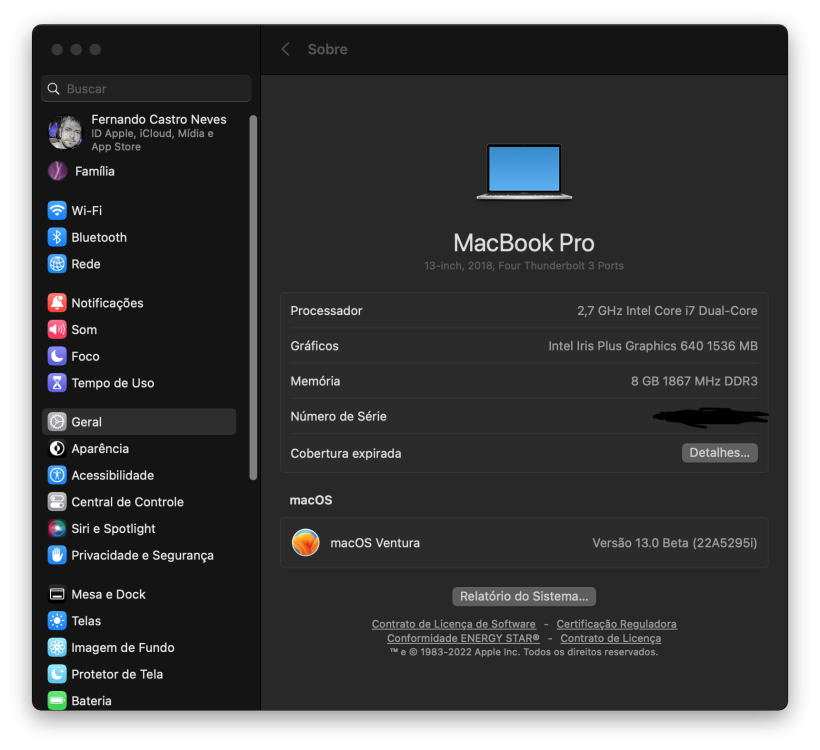Open the Protetor de Tela icon
Image resolution: width=820 pixels, height=750 pixels.
pos(57,674)
